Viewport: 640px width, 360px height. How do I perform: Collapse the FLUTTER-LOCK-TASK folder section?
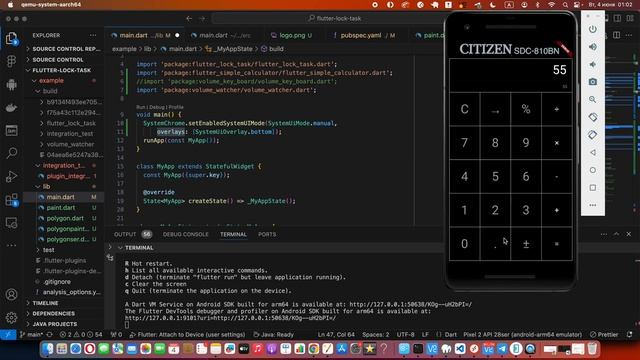pyautogui.click(x=63, y=70)
